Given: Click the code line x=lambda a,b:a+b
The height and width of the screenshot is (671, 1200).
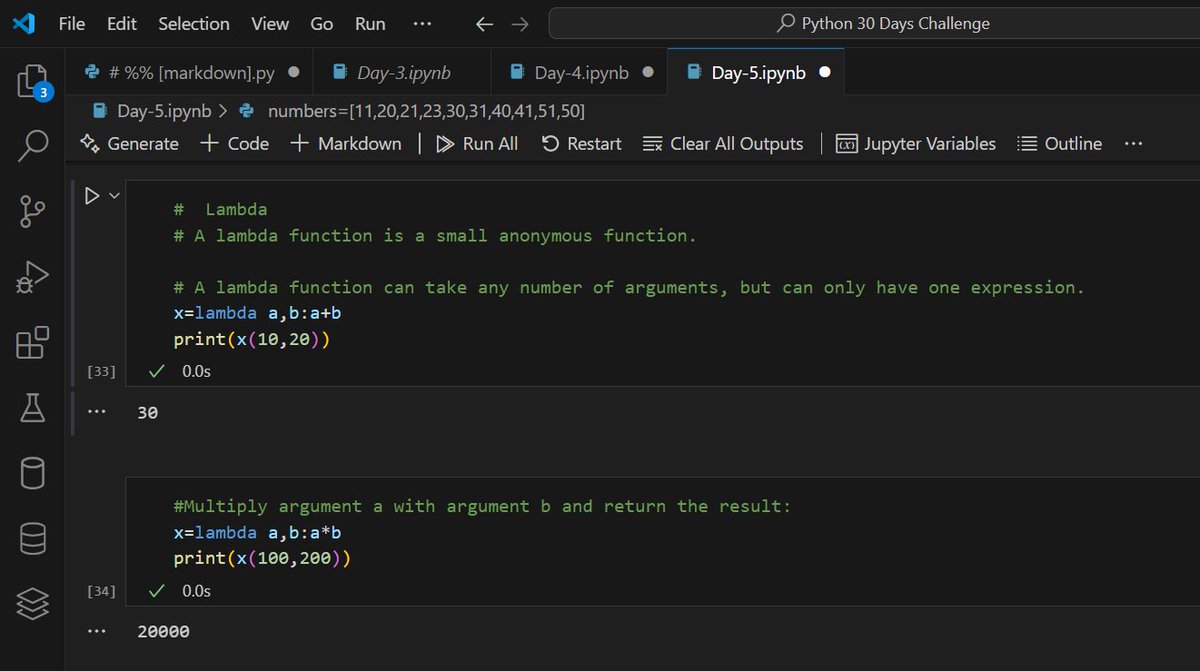Looking at the screenshot, I should point(258,313).
